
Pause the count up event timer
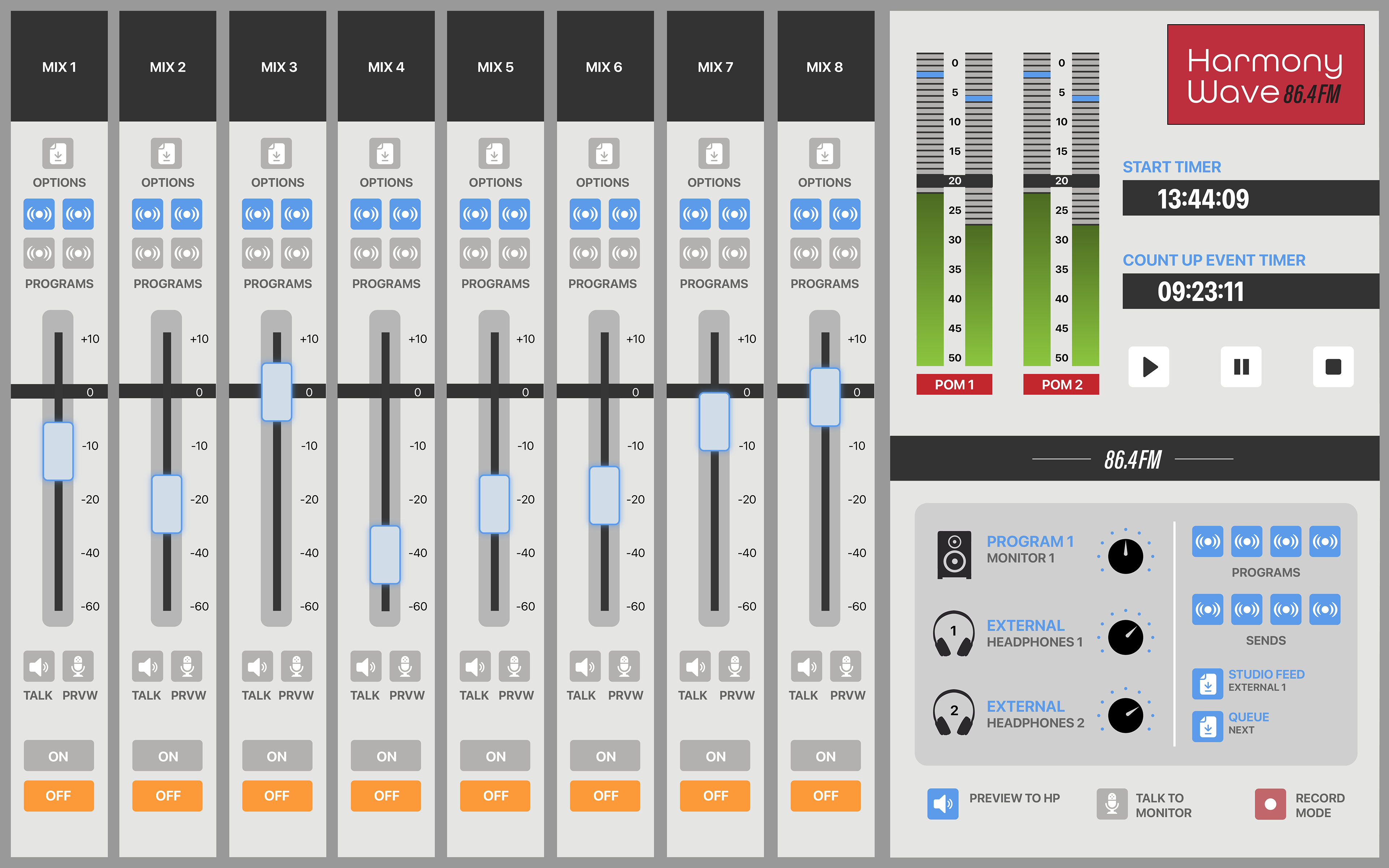coord(1241,367)
